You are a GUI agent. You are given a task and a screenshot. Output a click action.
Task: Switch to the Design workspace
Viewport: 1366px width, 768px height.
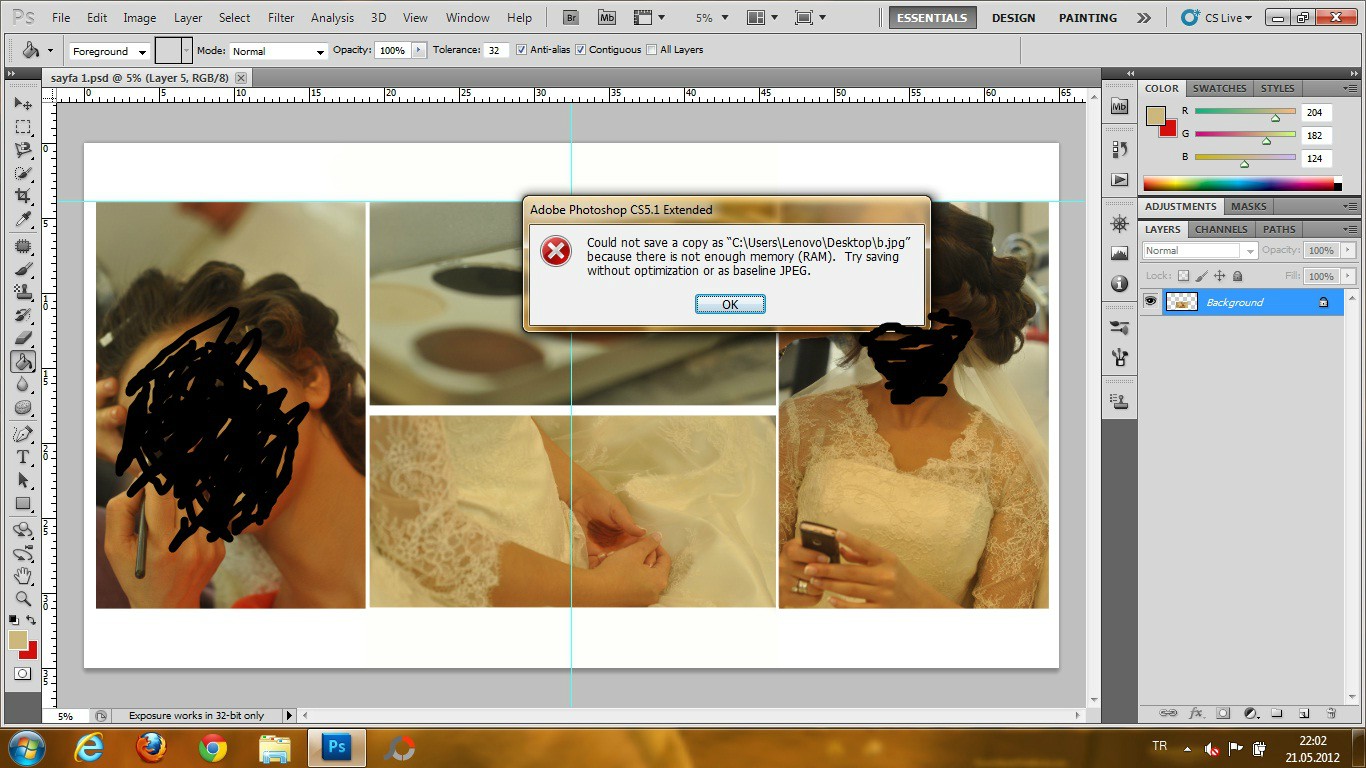1013,18
